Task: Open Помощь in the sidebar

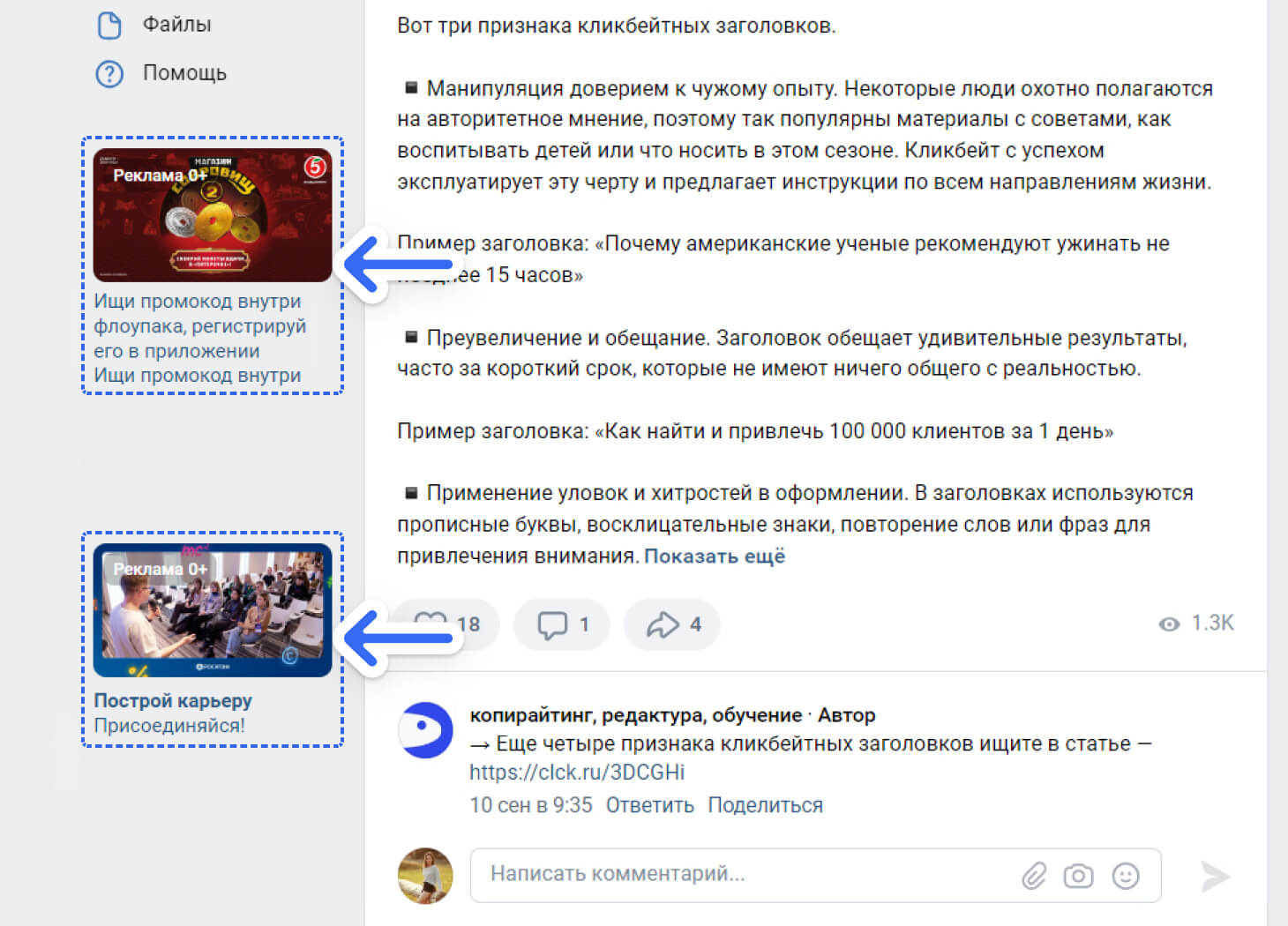Action: pyautogui.click(x=184, y=73)
